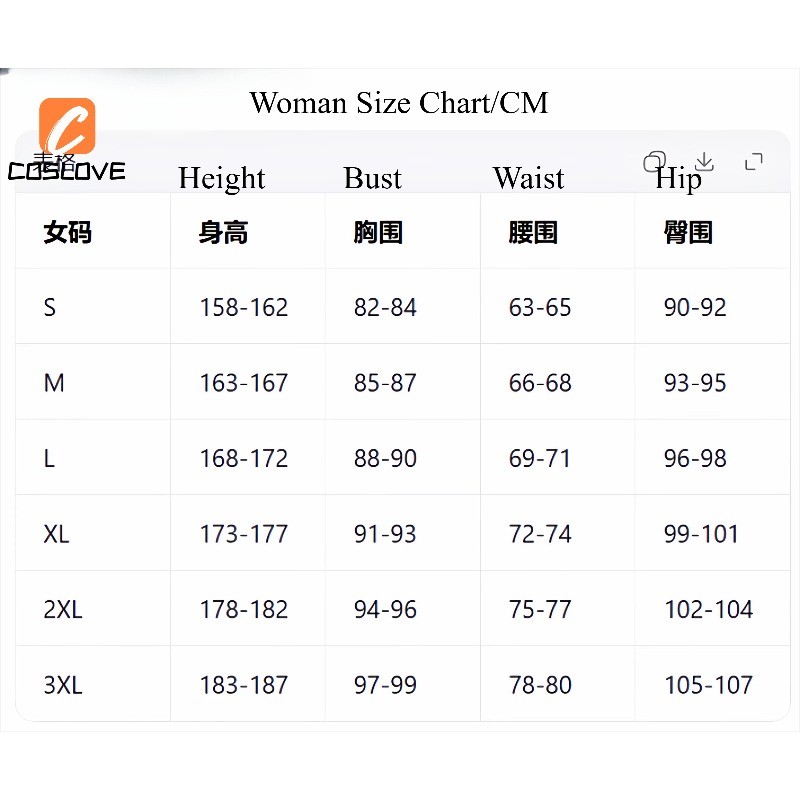
Task: Click the Height column heading
Action: click(x=222, y=179)
